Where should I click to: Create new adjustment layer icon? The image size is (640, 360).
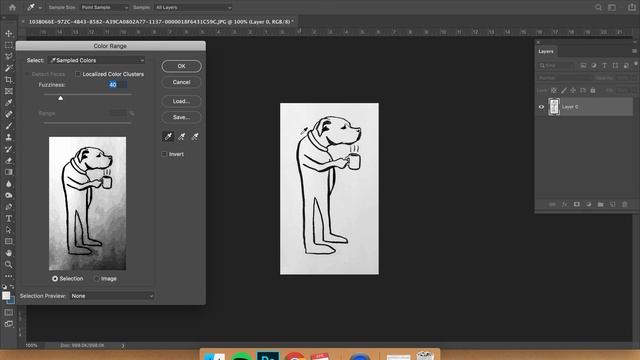[589, 204]
